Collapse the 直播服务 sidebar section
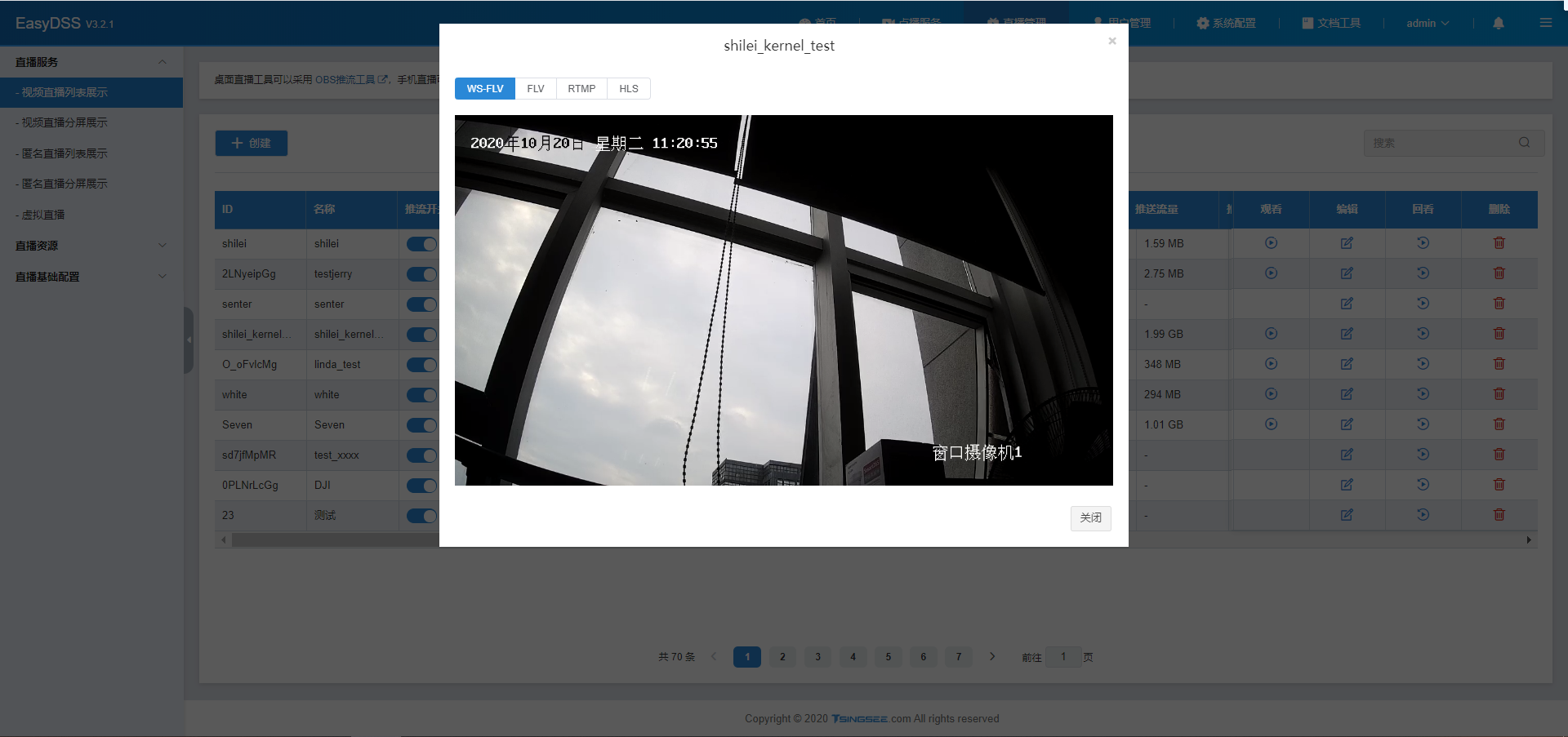1568x737 pixels. click(91, 62)
